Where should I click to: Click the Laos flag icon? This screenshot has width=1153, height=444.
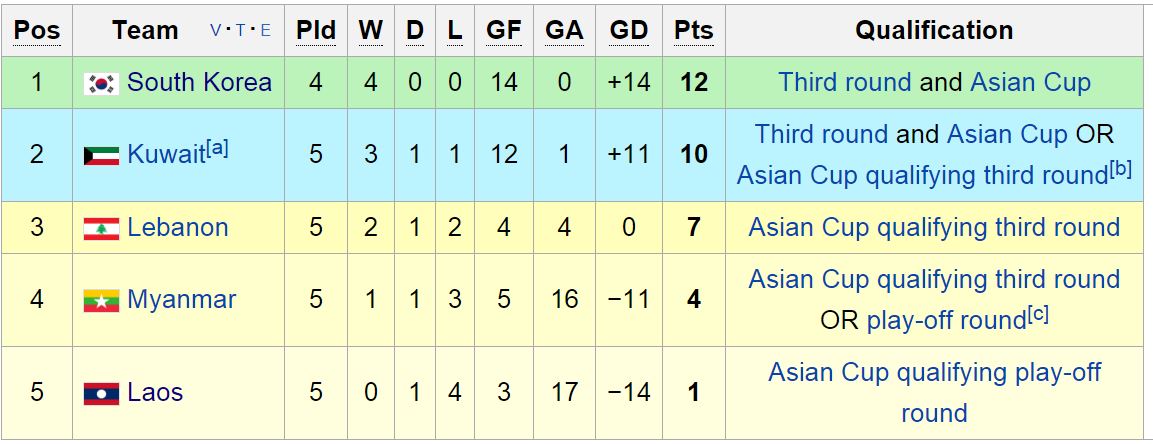(101, 393)
